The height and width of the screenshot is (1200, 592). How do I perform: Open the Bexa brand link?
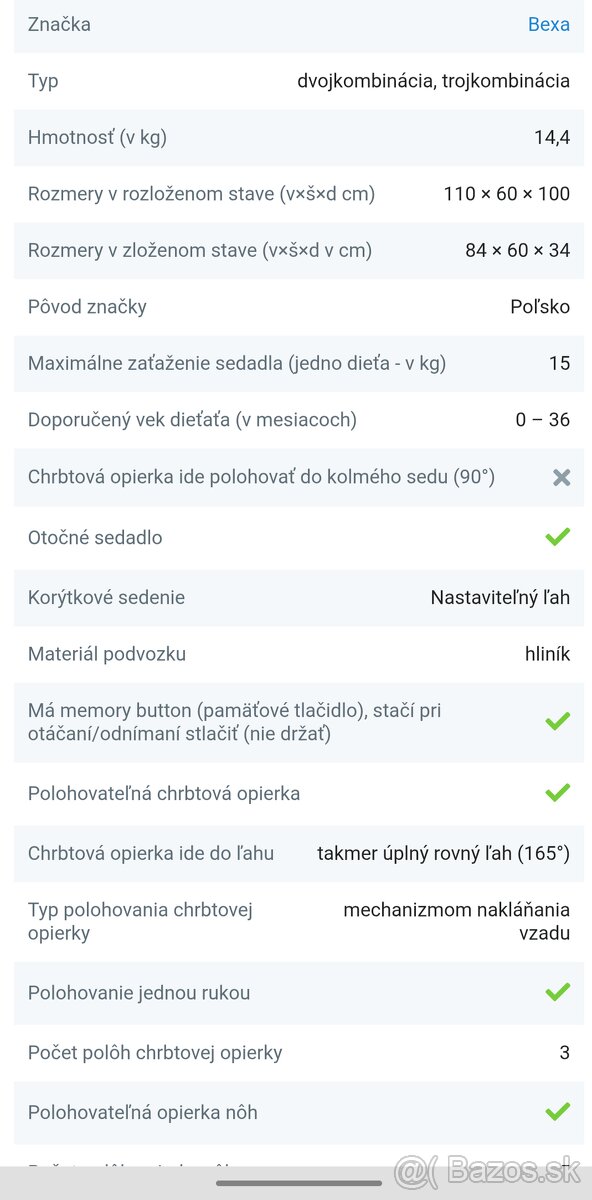pos(548,24)
